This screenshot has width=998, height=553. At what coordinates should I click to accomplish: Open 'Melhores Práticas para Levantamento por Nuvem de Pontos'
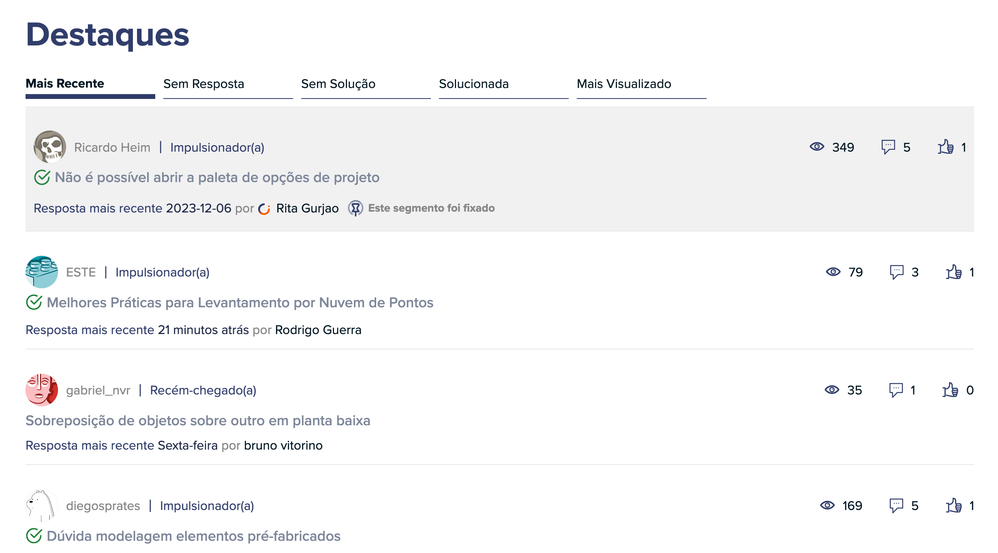tap(240, 302)
